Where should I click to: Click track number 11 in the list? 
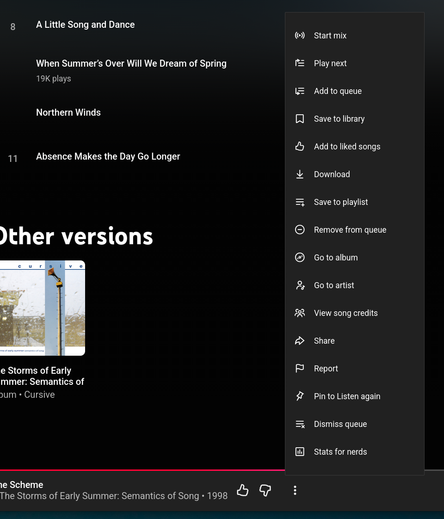13,159
